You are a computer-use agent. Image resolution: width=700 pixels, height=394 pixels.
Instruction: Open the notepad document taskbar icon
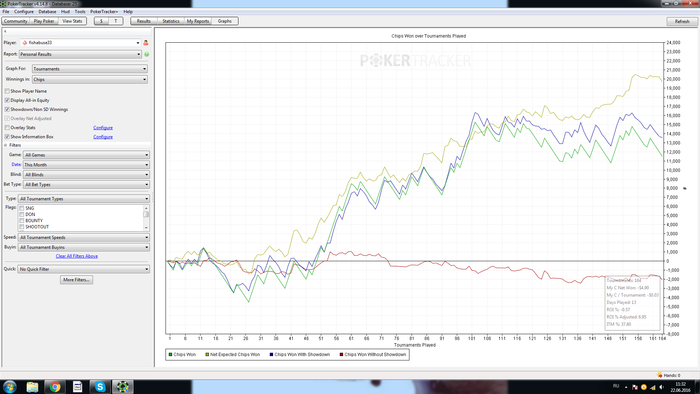pyautogui.click(x=77, y=387)
